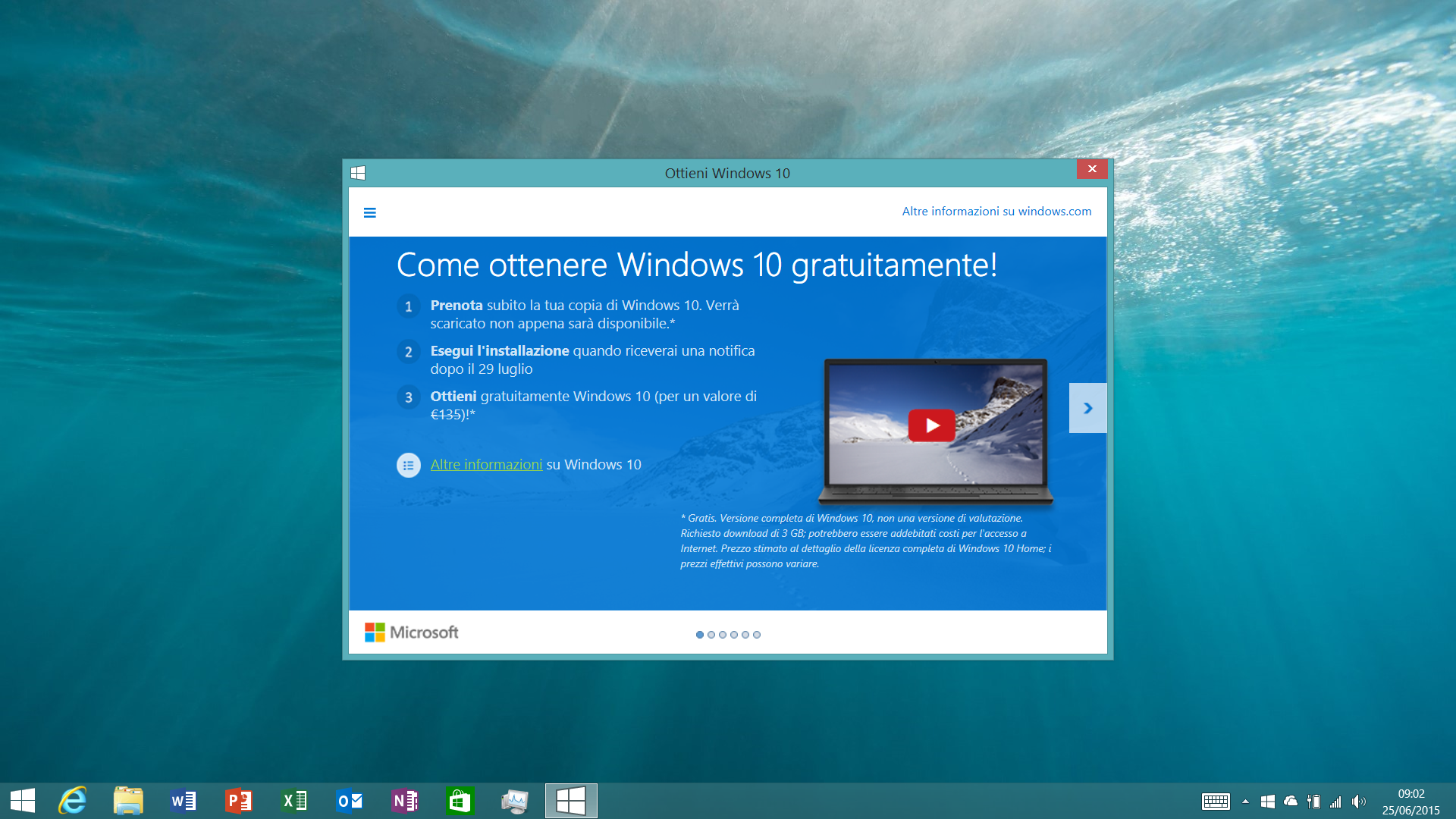
Task: Play the video on the laptop image
Action: tap(931, 425)
